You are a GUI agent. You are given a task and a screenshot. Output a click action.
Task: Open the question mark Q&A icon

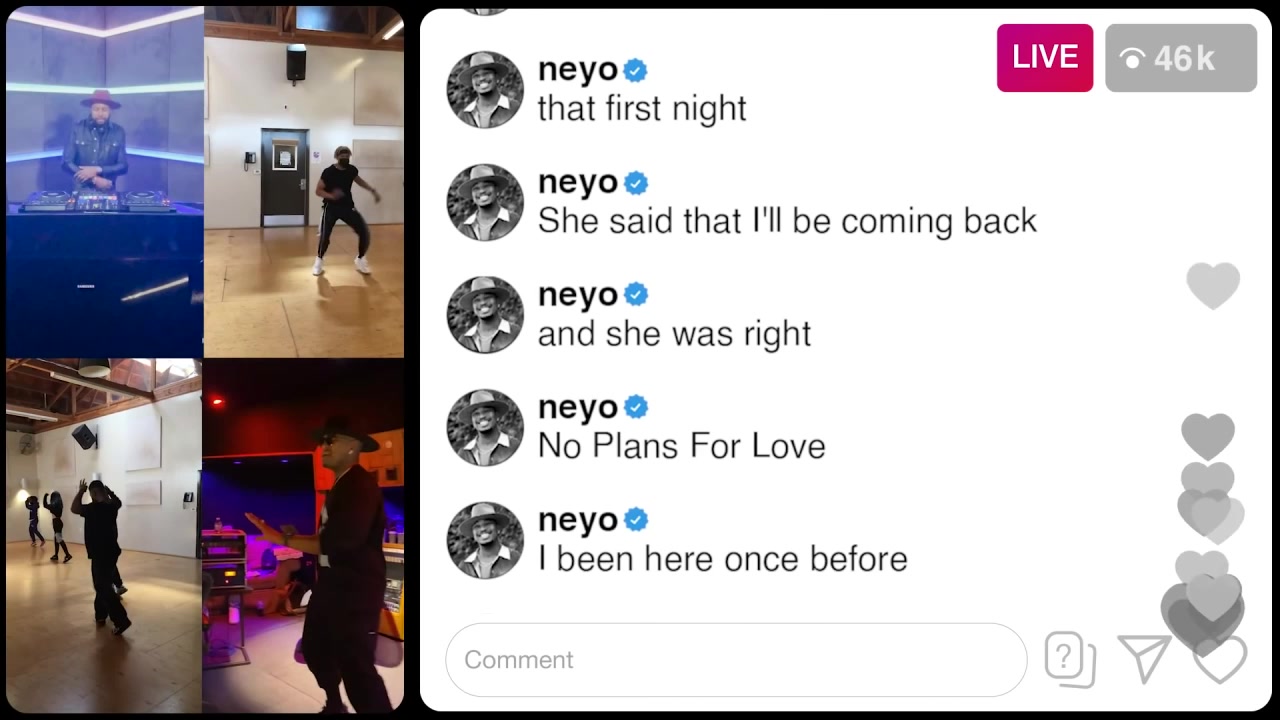(x=1070, y=659)
